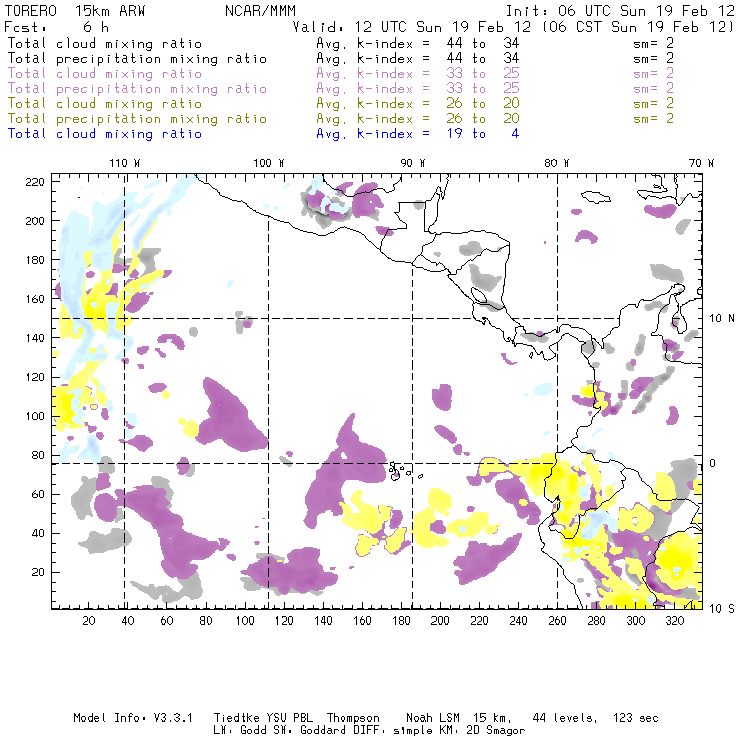Click 'YSU PBL' in the model info footer

289,718
